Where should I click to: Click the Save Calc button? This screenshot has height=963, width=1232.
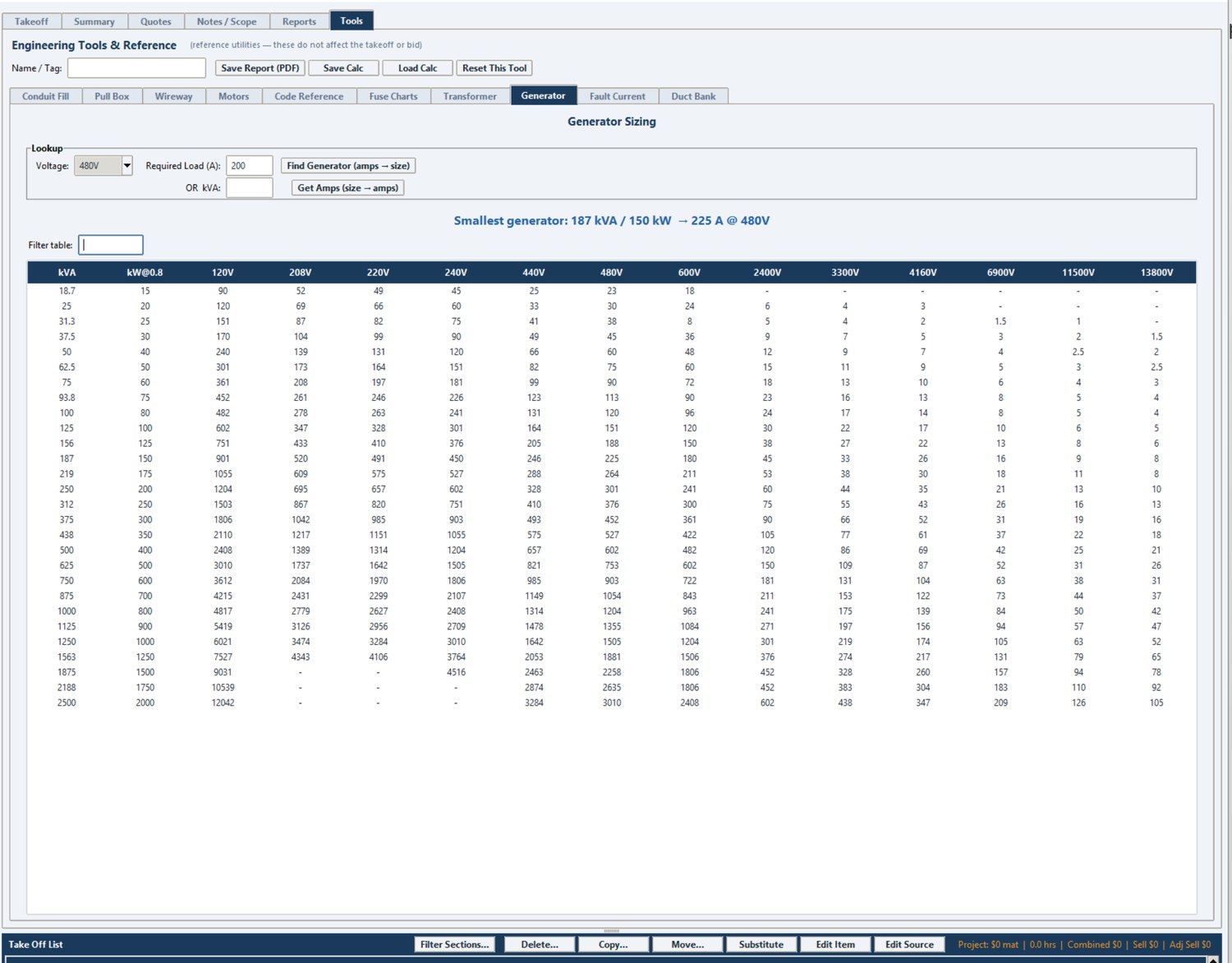[343, 68]
